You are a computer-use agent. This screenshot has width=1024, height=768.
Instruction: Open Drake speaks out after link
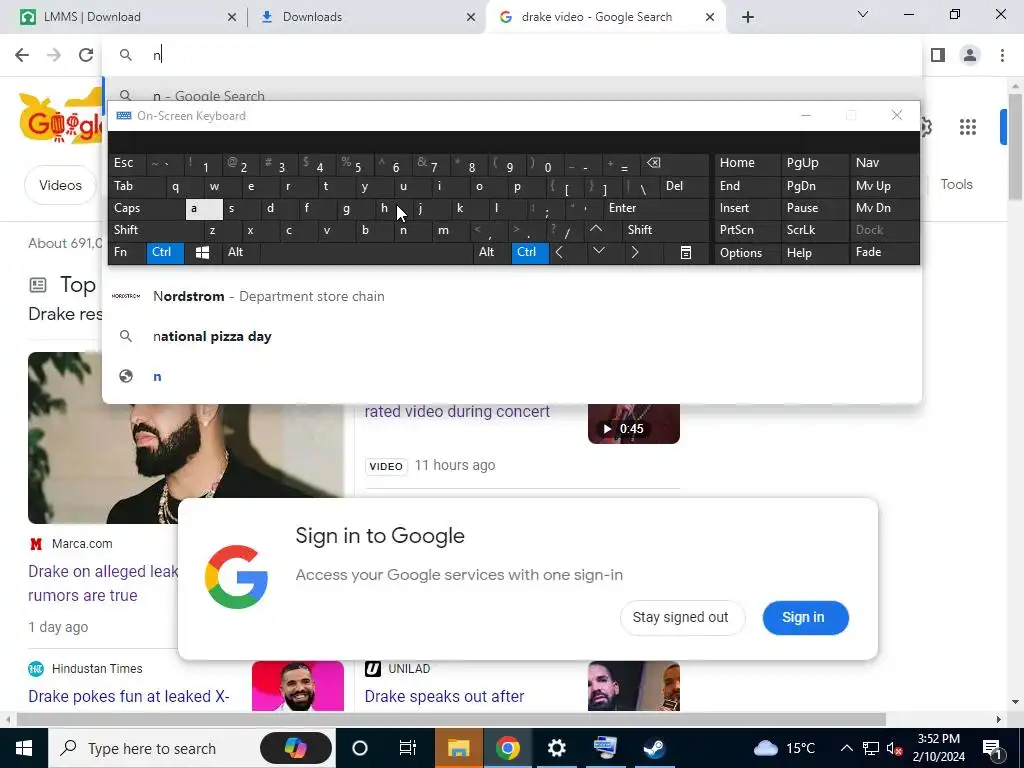[444, 697]
